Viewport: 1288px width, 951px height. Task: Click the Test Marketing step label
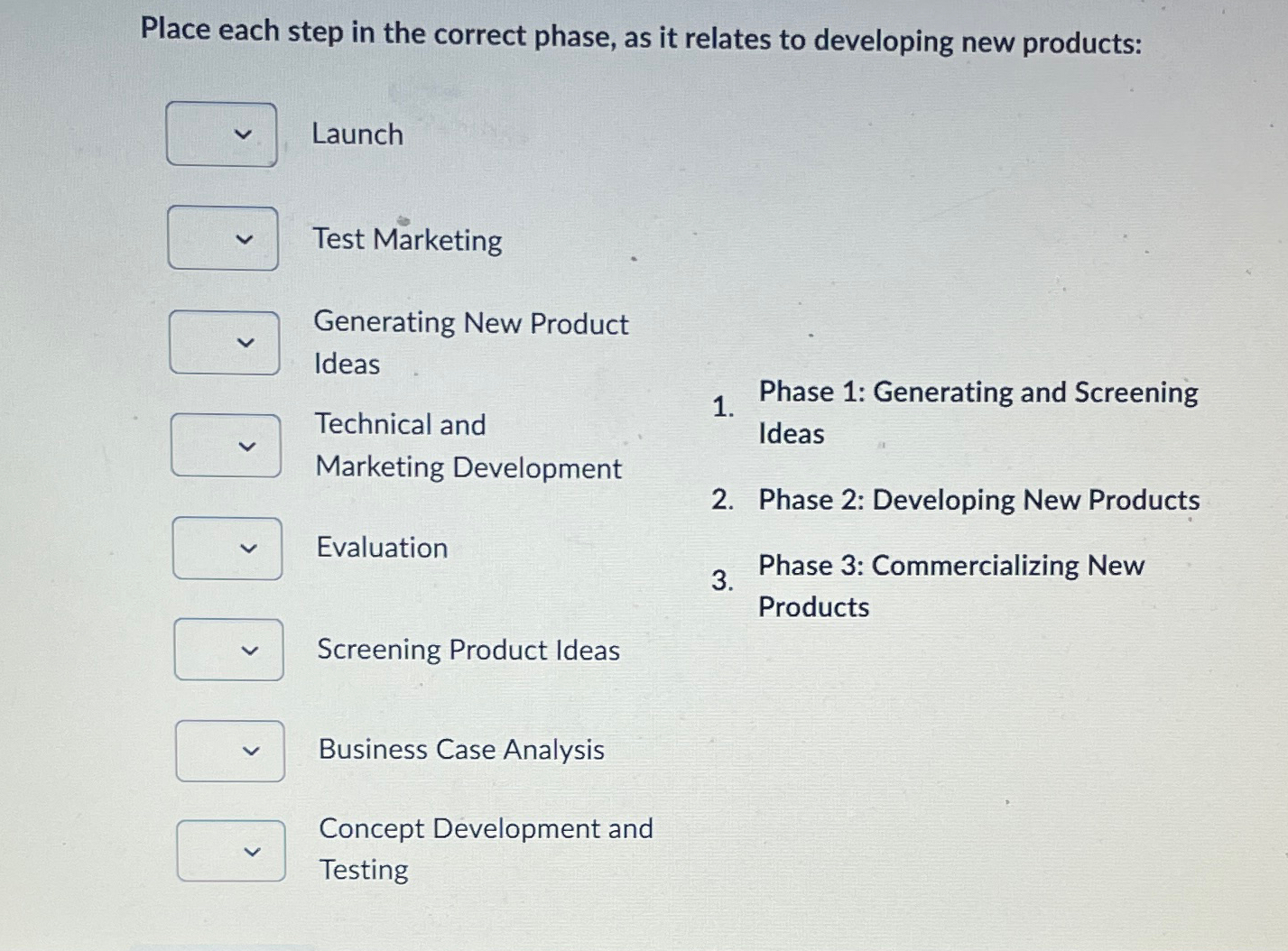408,239
